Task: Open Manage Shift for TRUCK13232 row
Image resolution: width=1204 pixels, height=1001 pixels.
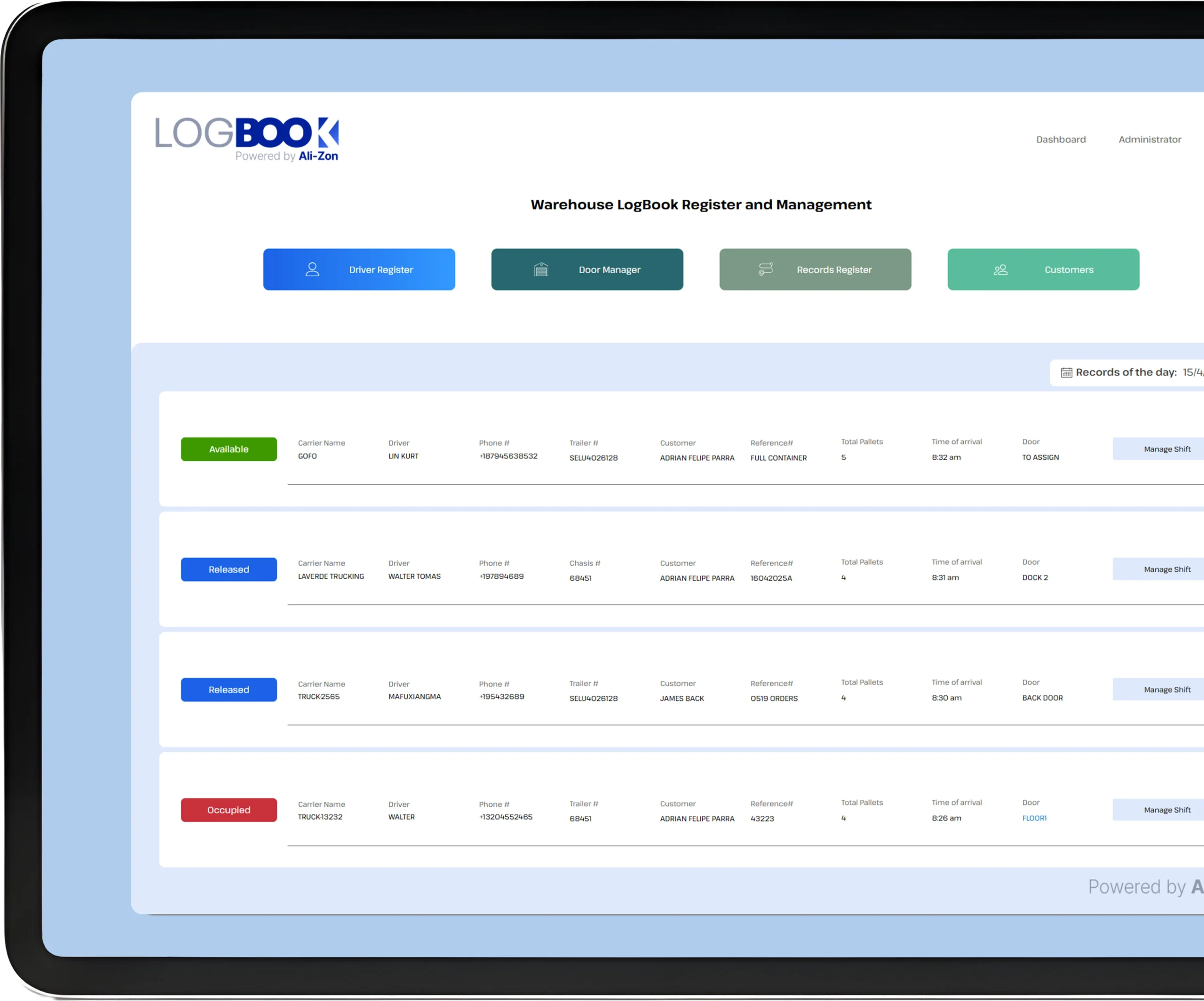Action: (x=1166, y=810)
